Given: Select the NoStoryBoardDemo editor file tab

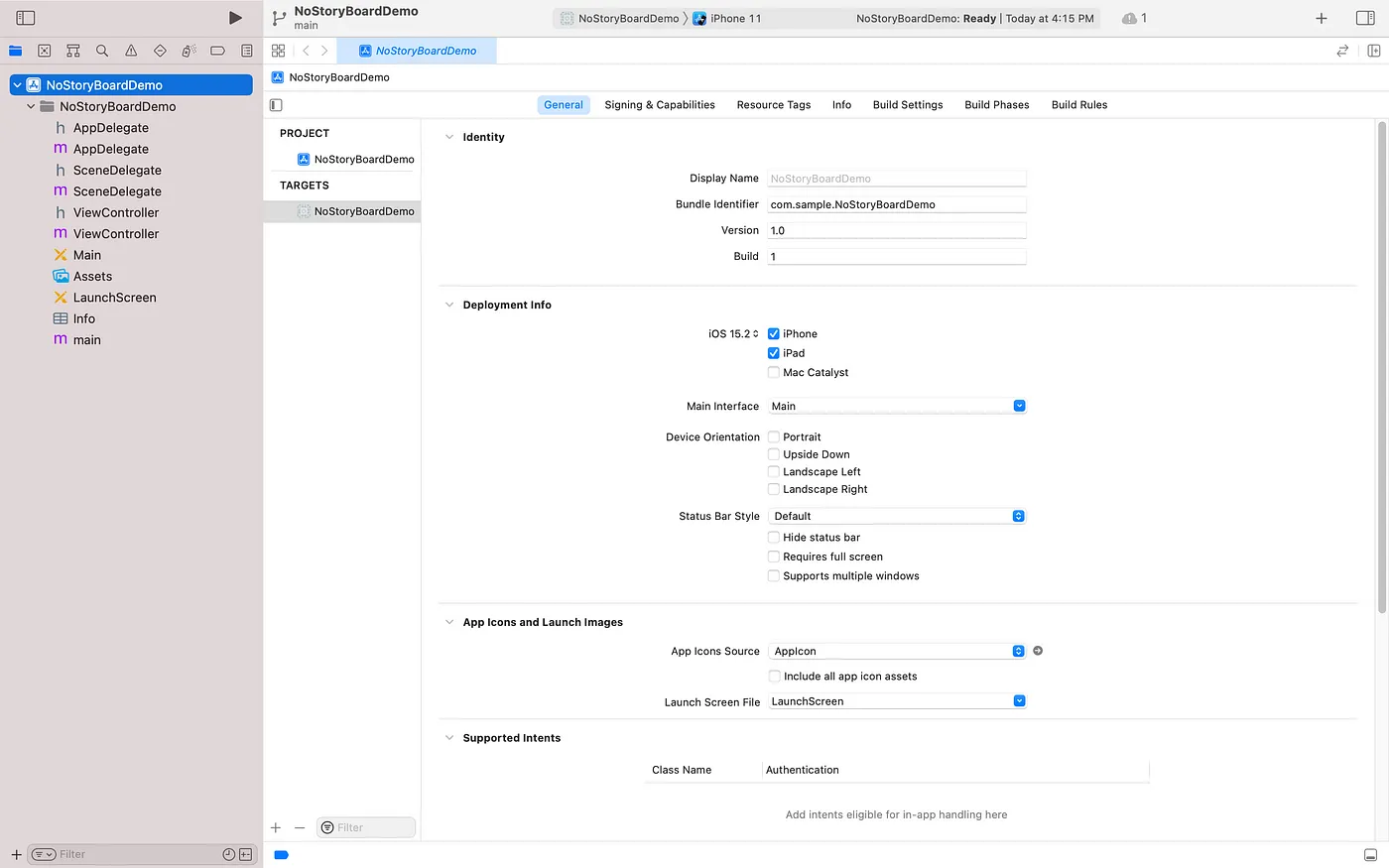Looking at the screenshot, I should [x=417, y=51].
